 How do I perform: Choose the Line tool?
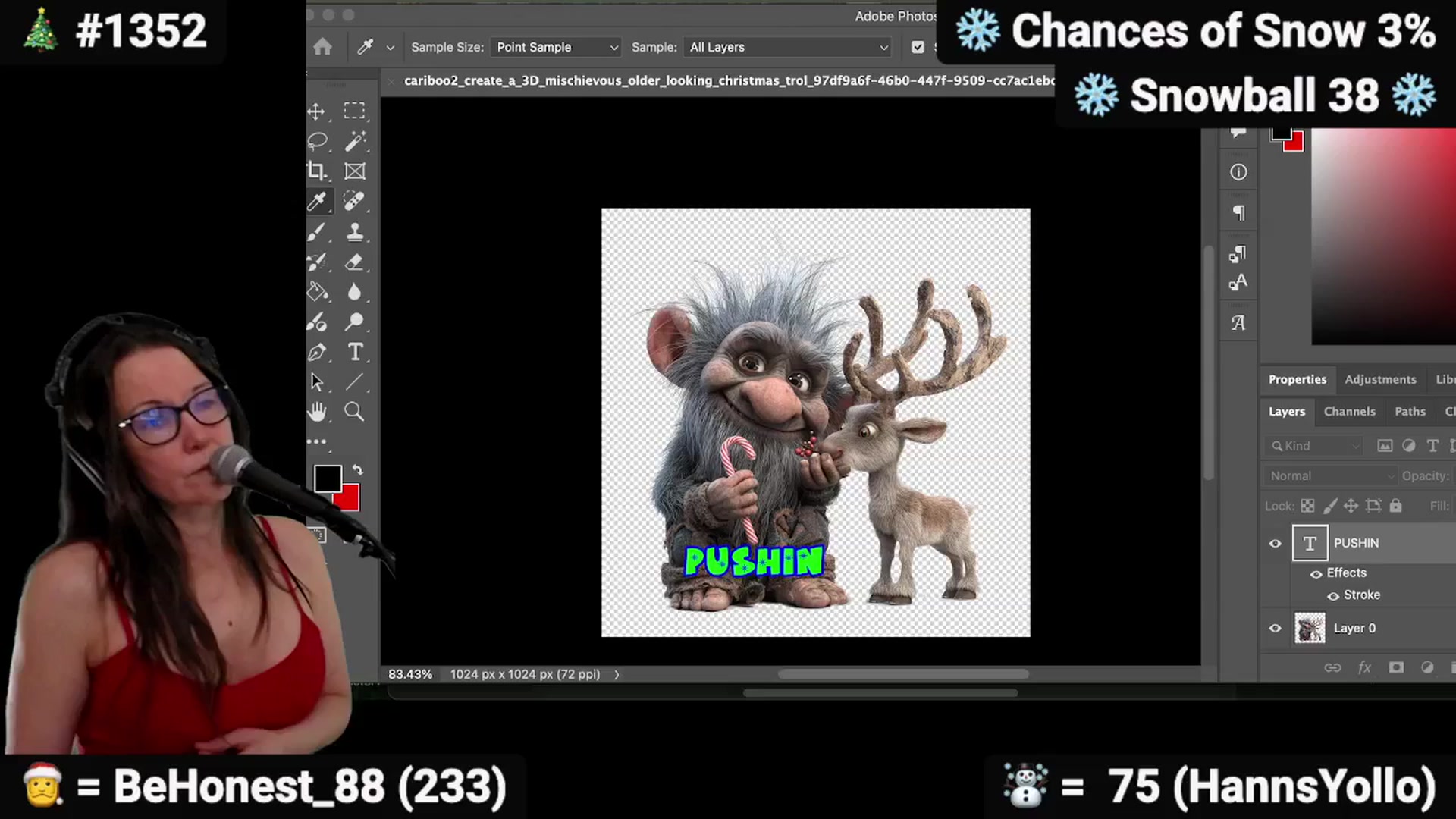coord(354,381)
